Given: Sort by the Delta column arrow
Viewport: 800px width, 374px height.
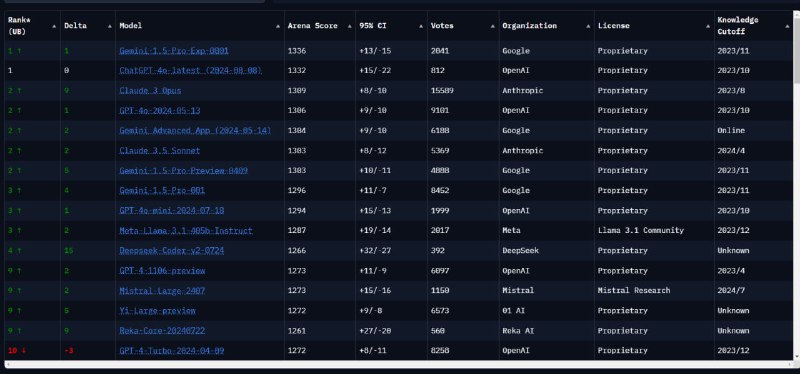Looking at the screenshot, I should pos(109,26).
